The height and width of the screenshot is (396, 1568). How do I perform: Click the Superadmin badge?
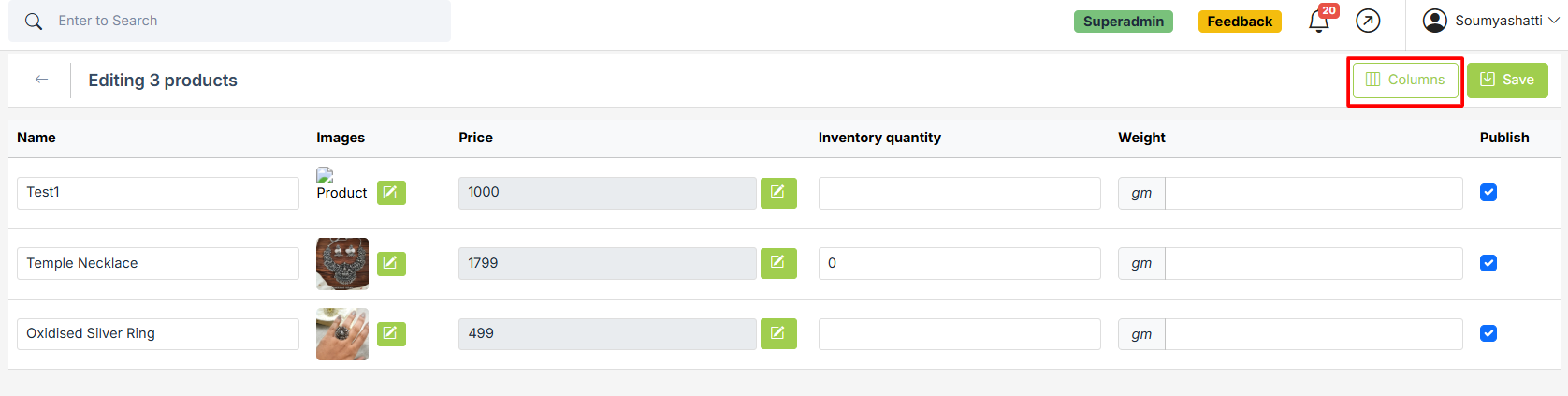[1123, 22]
